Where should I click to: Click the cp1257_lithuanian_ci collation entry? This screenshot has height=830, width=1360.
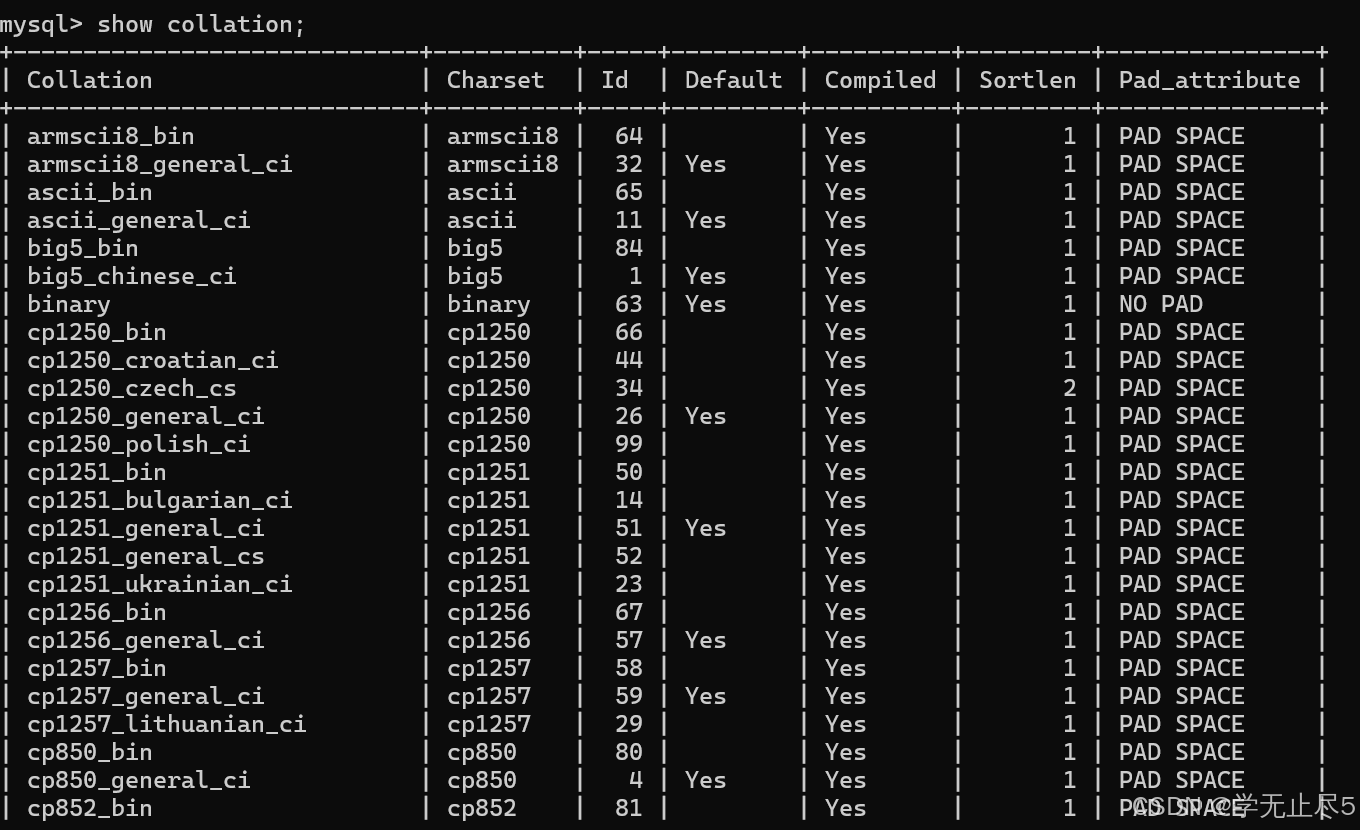[x=166, y=724]
